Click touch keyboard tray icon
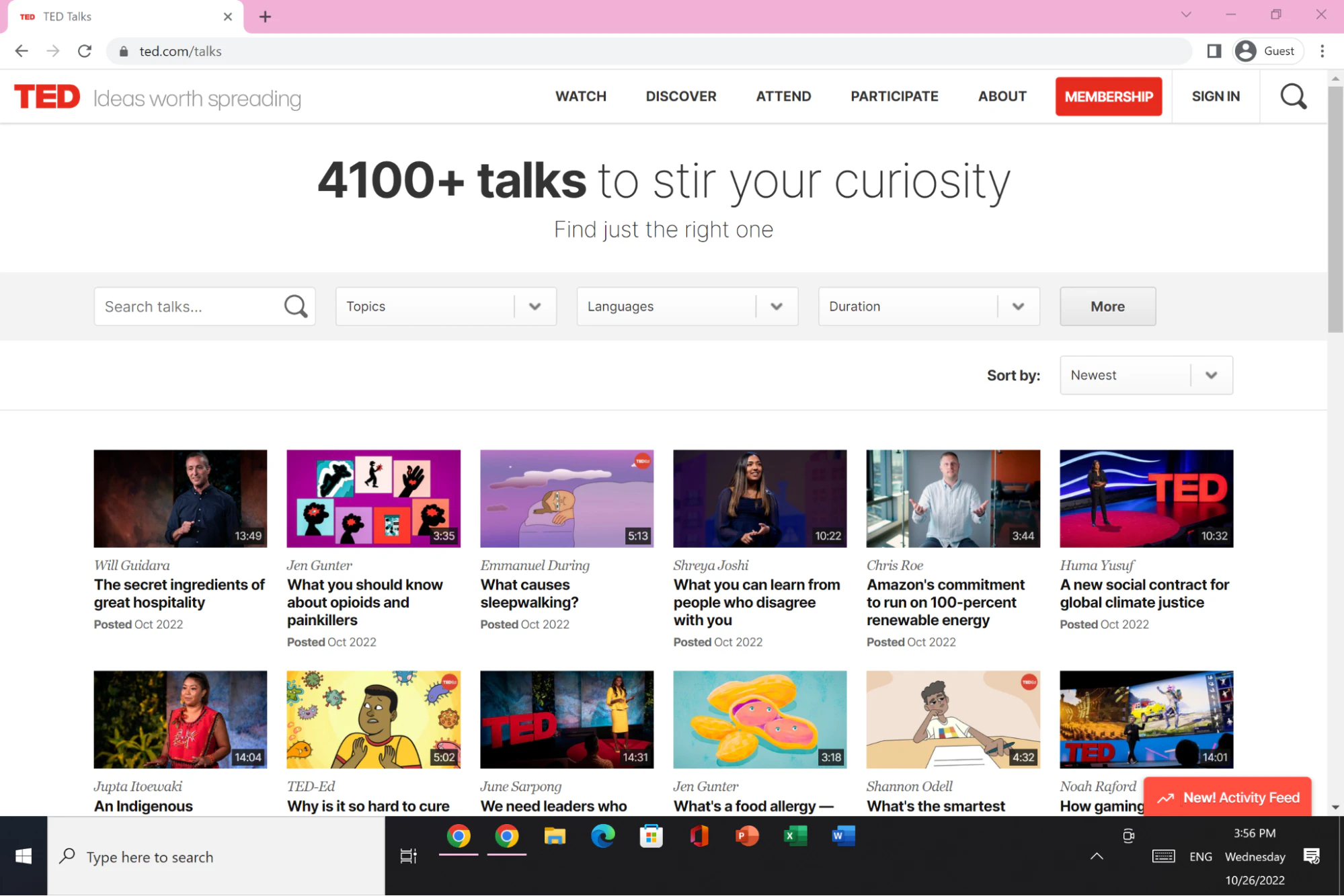1344x896 pixels. point(1163,856)
